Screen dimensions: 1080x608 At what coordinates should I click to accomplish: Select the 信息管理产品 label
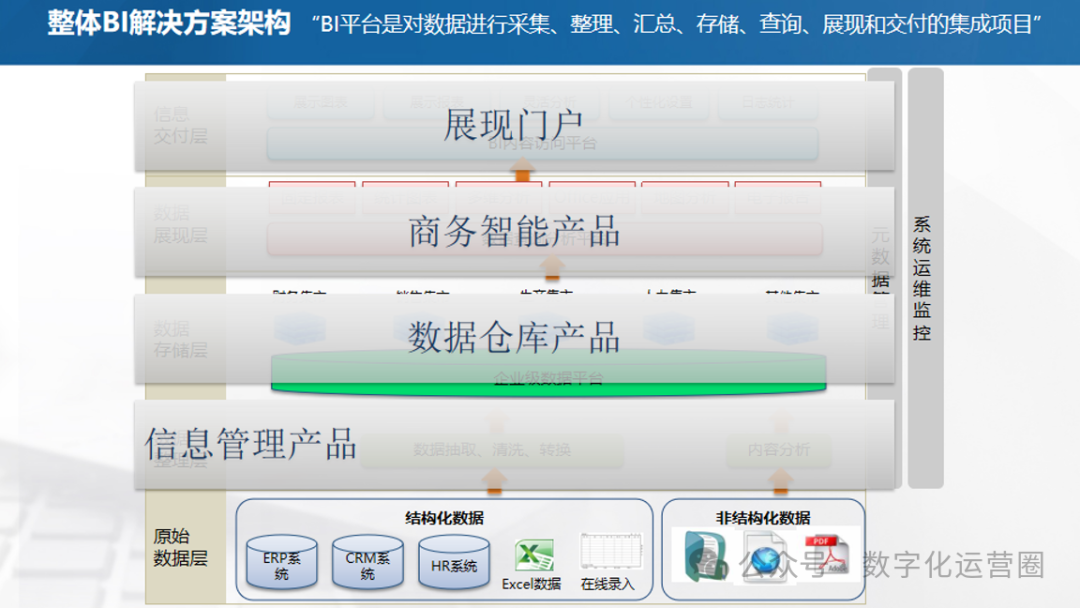[251, 444]
